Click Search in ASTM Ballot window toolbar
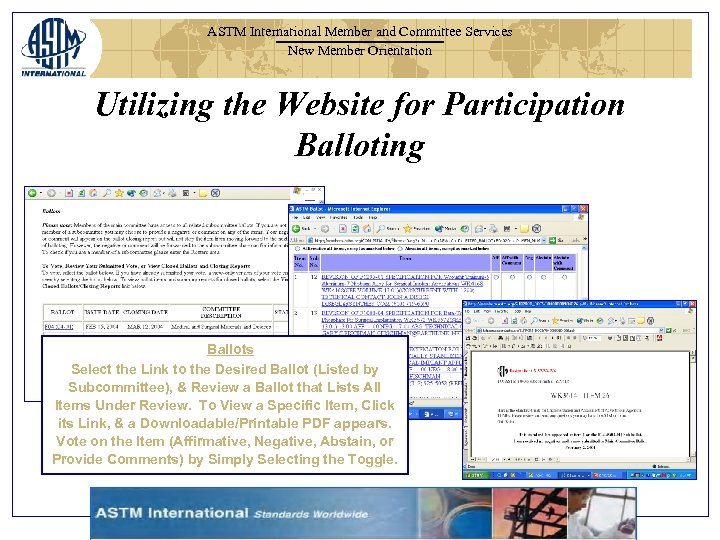 [388, 229]
